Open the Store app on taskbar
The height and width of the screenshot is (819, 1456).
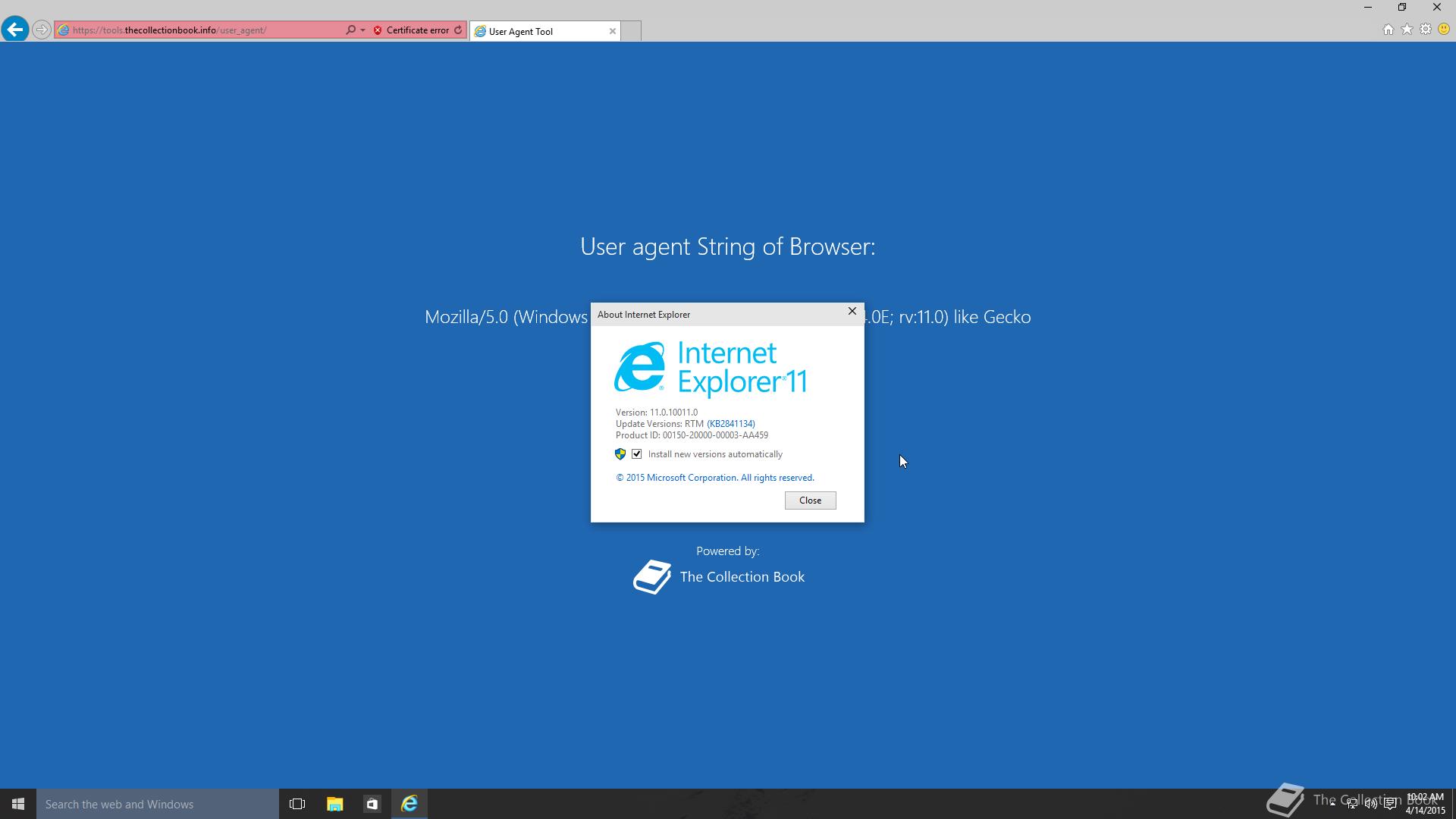(x=372, y=804)
